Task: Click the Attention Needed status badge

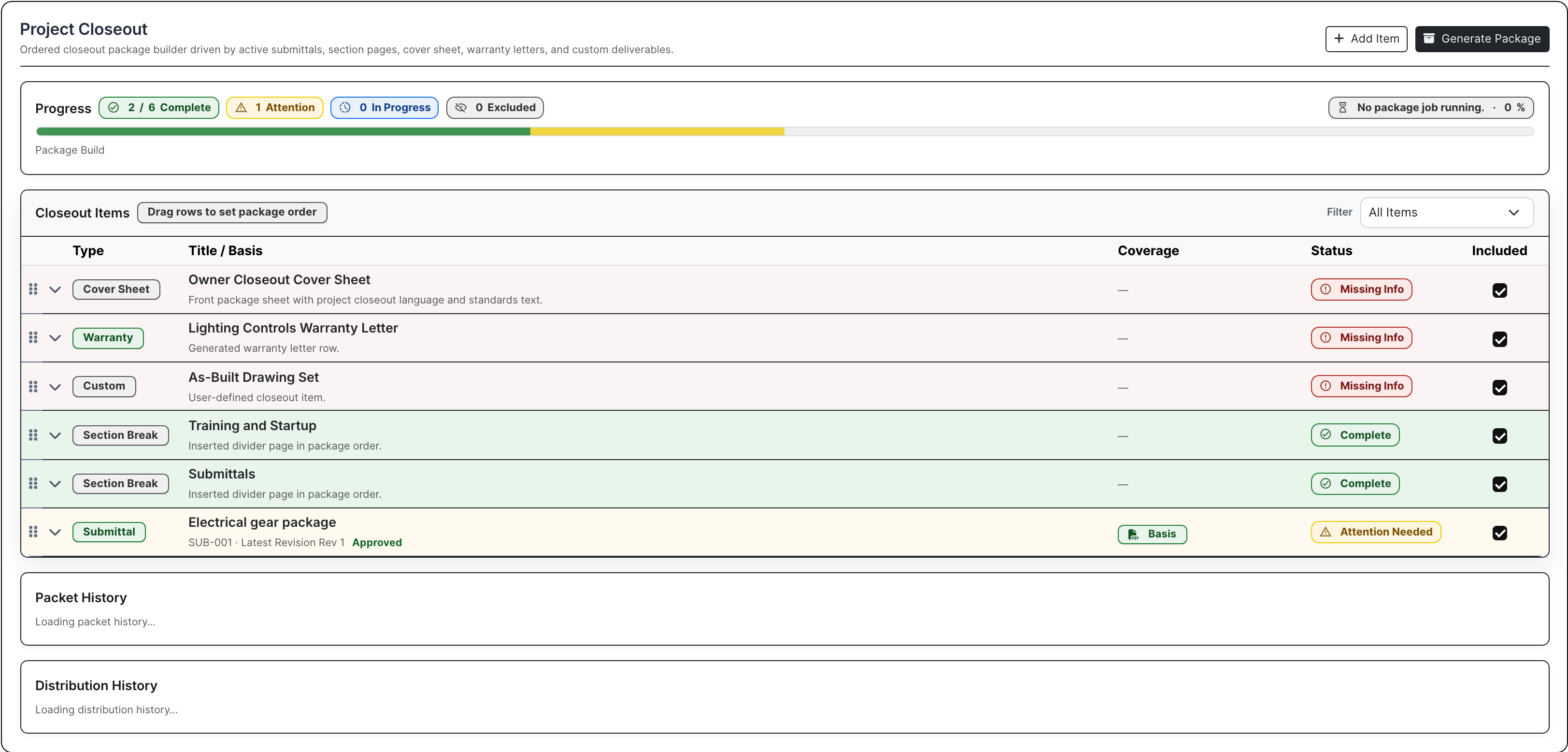Action: coord(1376,532)
